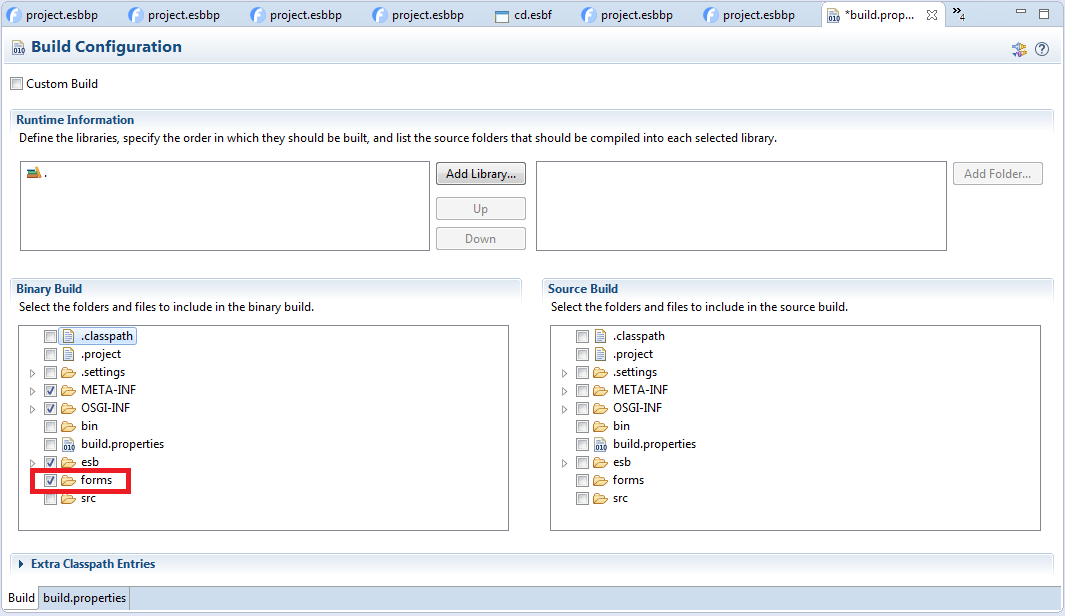
Task: Expand the esb folder in Source Build
Action: tap(564, 463)
